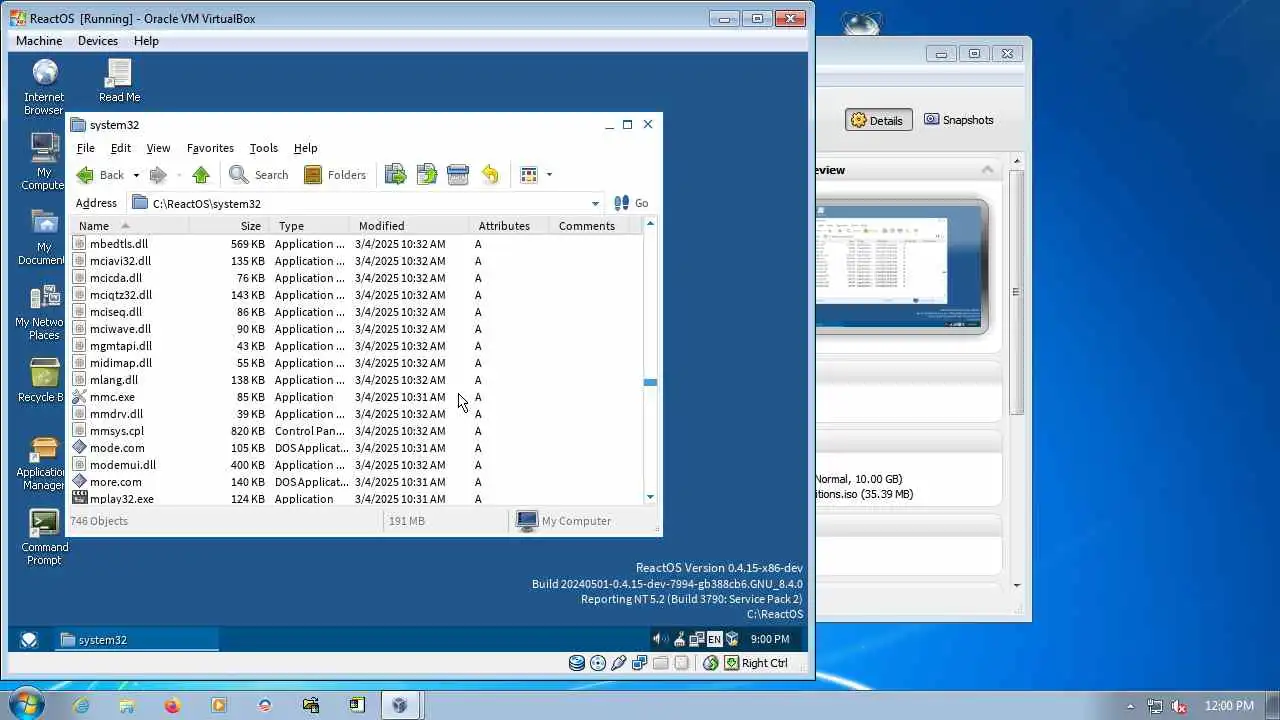Image resolution: width=1280 pixels, height=720 pixels.
Task: Open Applications Manager desktop icon
Action: tap(44, 463)
